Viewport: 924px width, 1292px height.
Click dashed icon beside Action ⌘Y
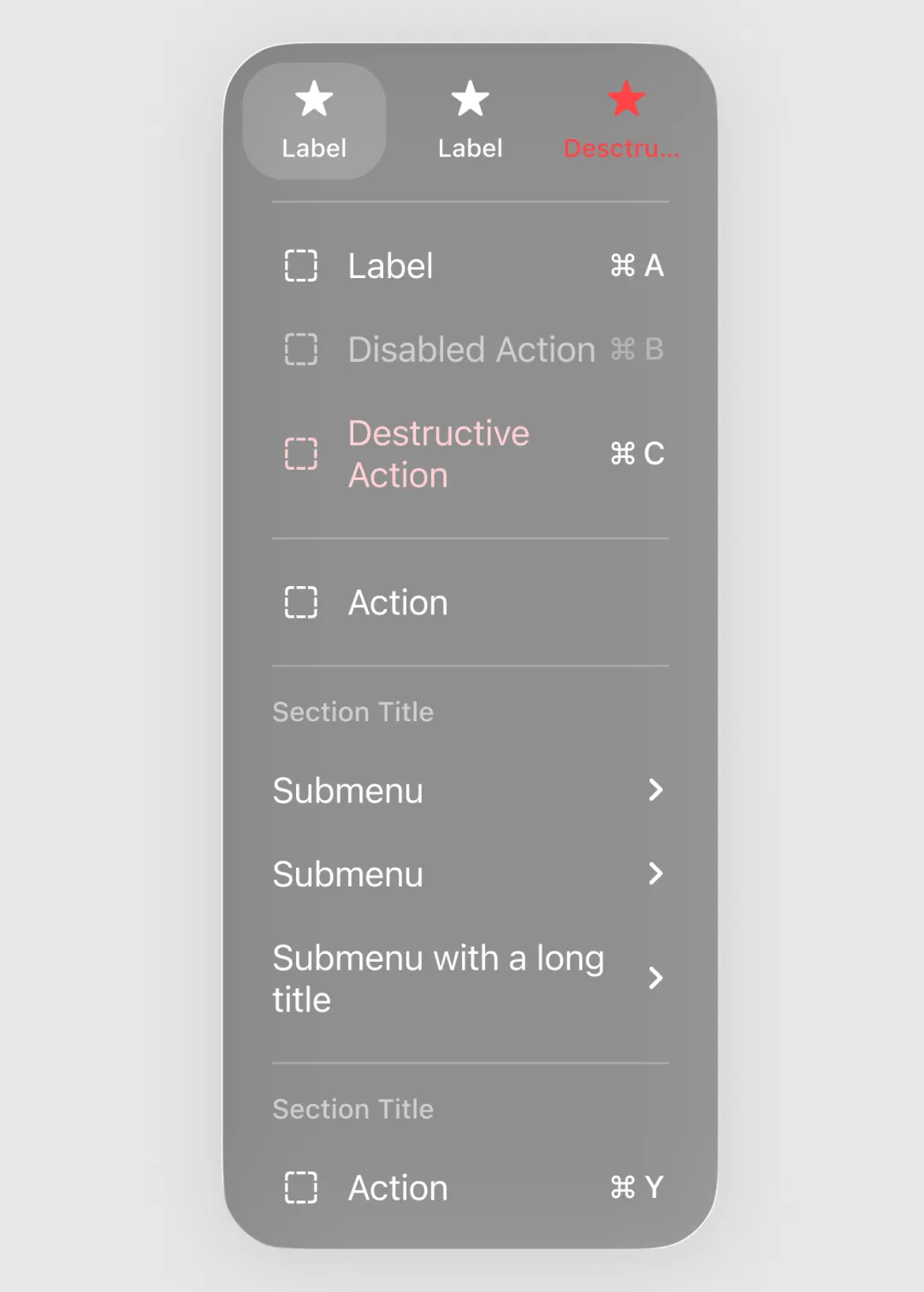[301, 1188]
